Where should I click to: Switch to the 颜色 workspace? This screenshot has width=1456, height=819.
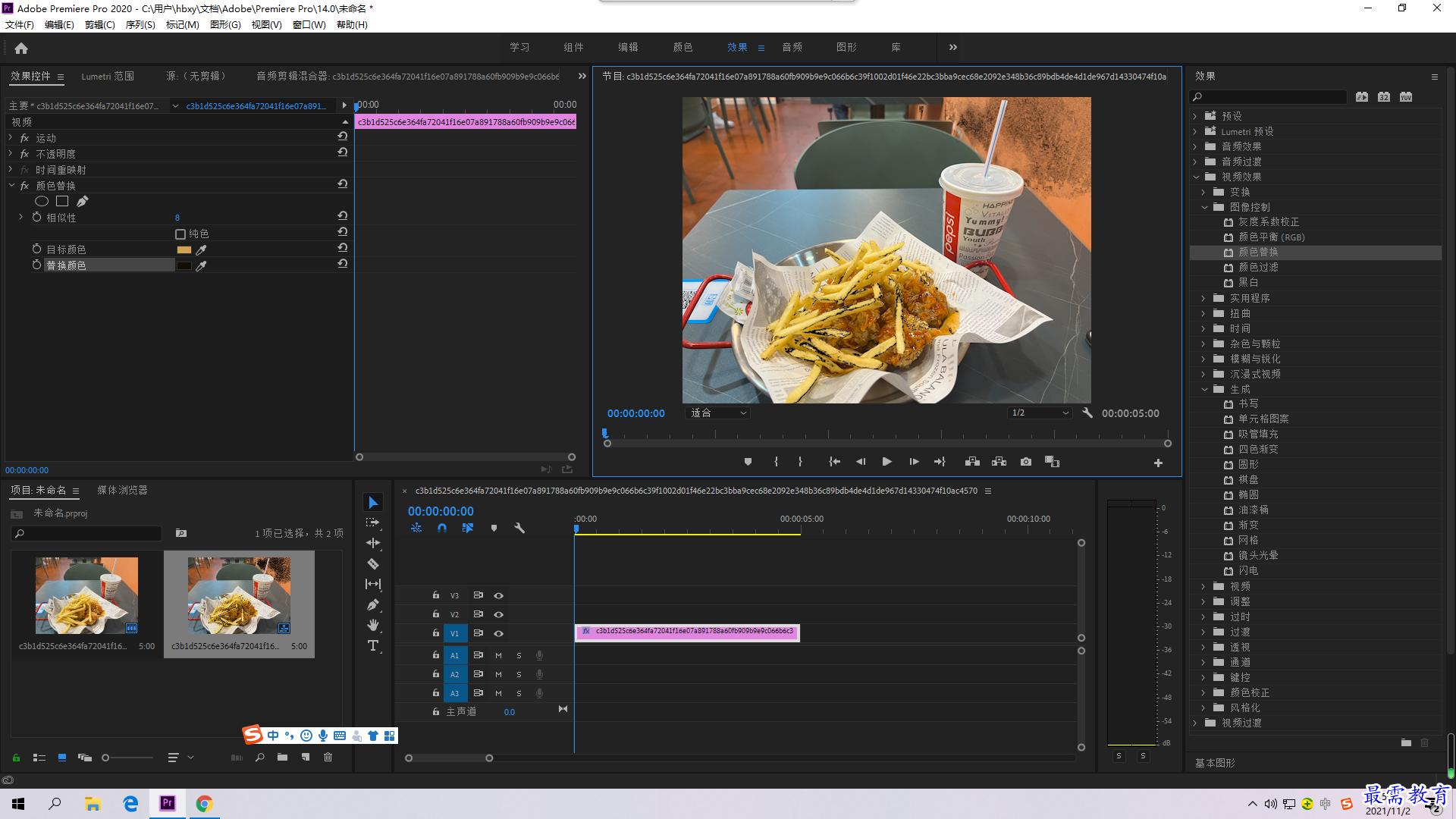pyautogui.click(x=682, y=47)
